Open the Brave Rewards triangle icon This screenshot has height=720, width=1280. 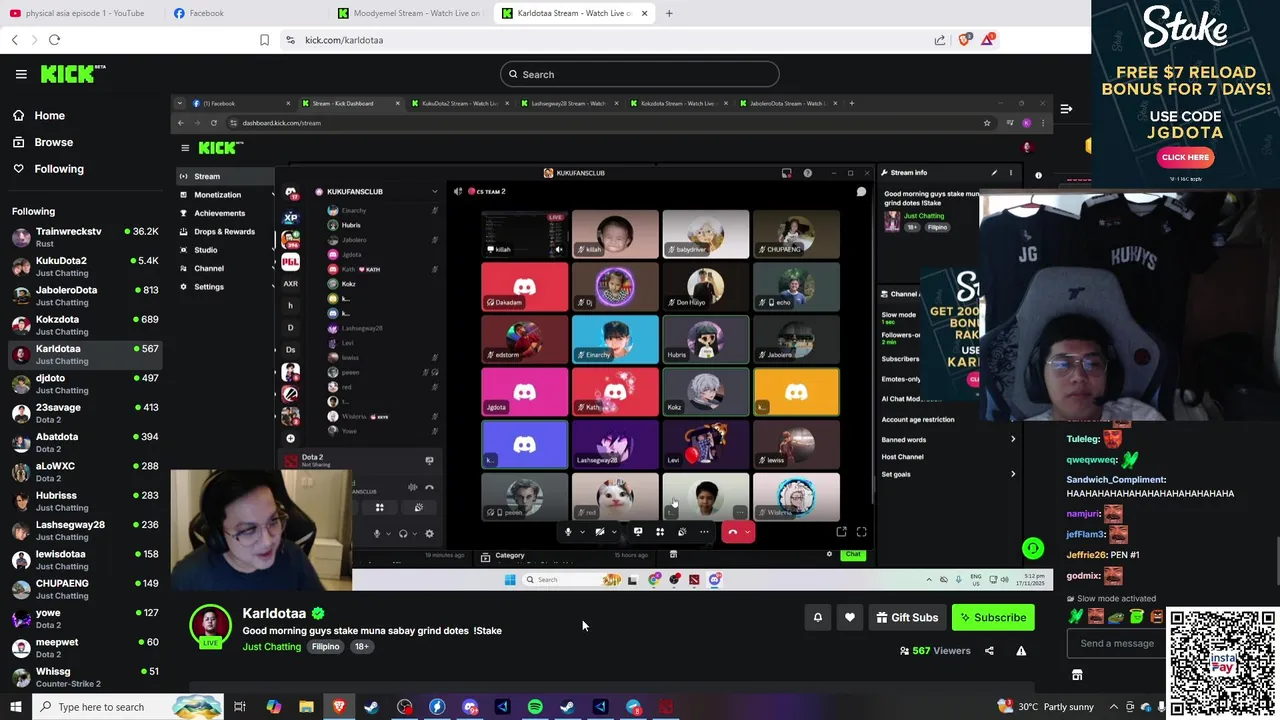[988, 39]
